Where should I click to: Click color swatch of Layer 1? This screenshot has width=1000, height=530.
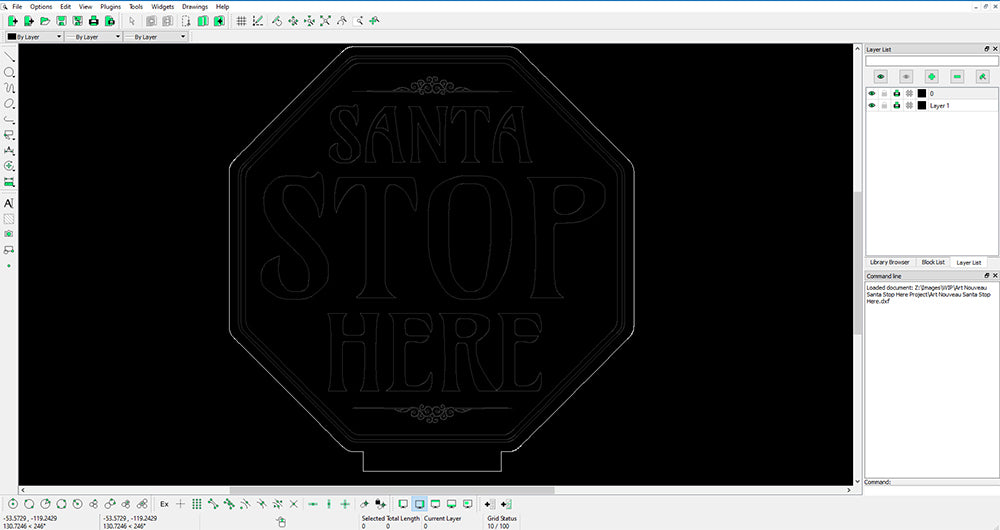click(x=922, y=105)
